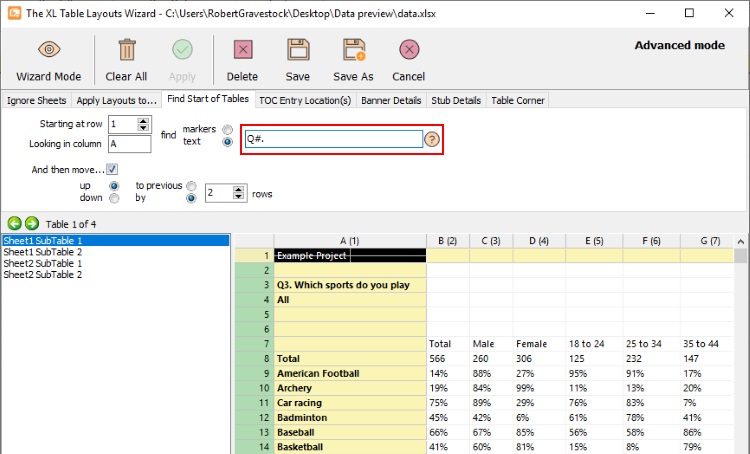Click the find text field containing Q#.
The image size is (750, 454).
(334, 139)
